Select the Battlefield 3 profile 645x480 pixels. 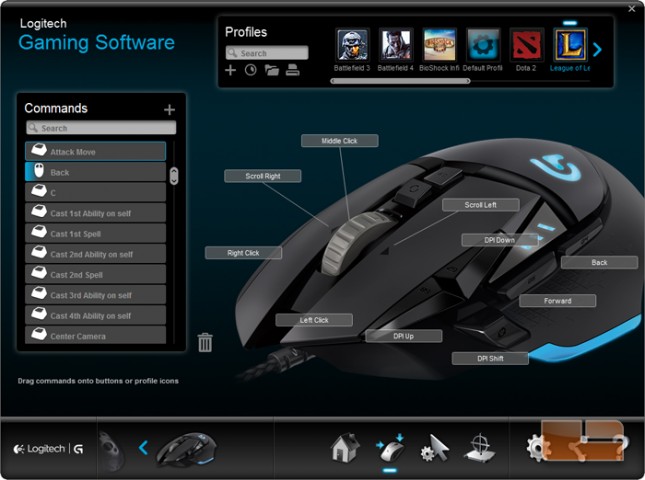pos(352,45)
